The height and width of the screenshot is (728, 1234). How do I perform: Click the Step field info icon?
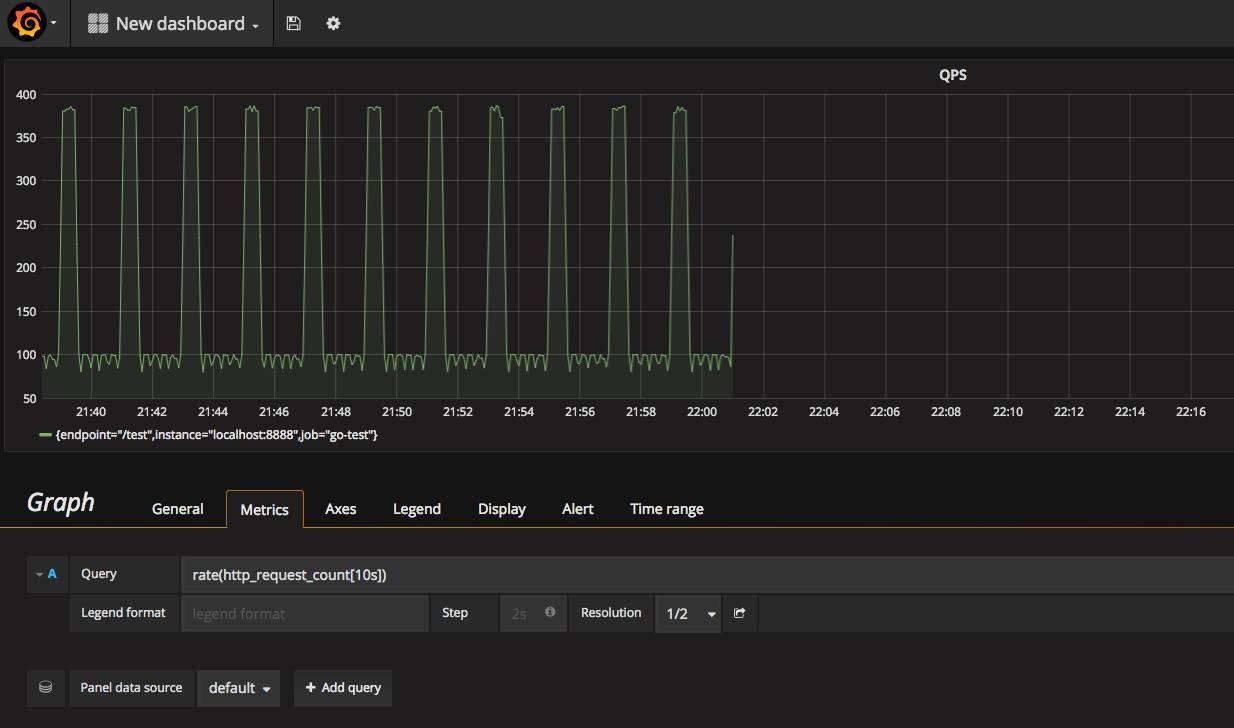550,612
